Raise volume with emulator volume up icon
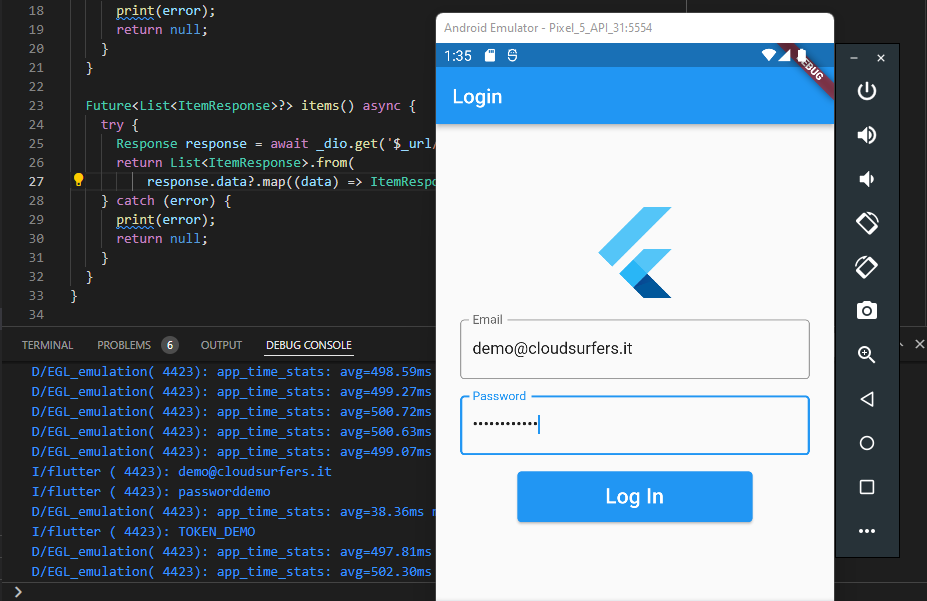This screenshot has width=927, height=601. tap(867, 135)
